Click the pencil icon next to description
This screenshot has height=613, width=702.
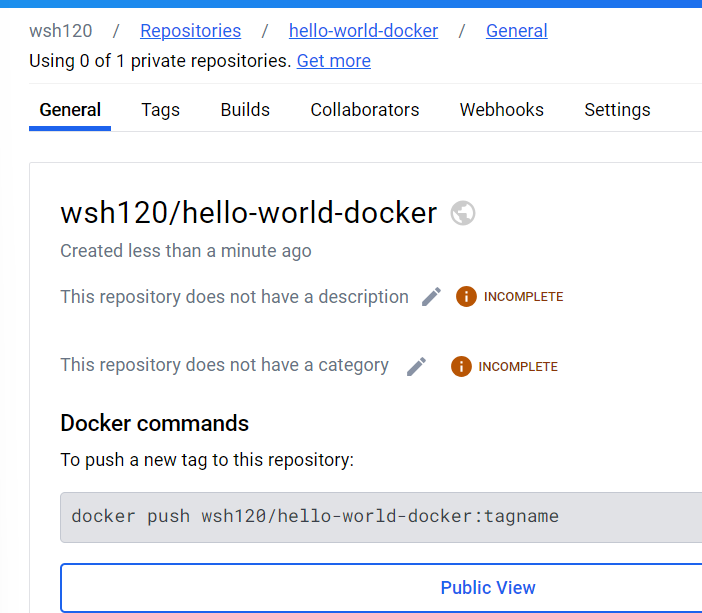(x=432, y=296)
